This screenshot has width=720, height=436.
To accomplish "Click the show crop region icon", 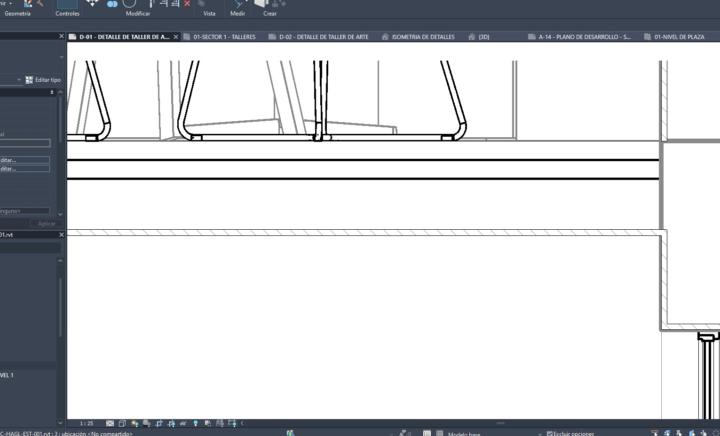I will tap(171, 423).
